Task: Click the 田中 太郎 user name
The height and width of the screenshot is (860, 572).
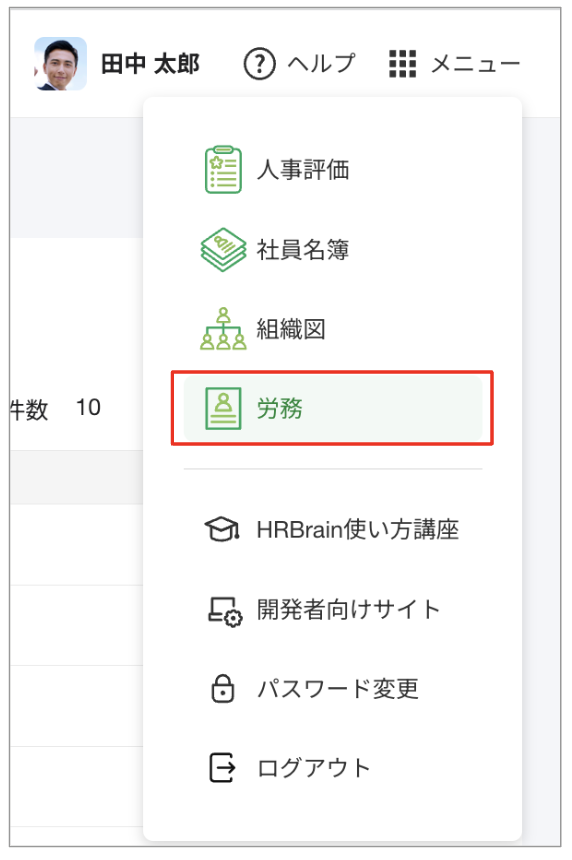Action: (x=150, y=64)
